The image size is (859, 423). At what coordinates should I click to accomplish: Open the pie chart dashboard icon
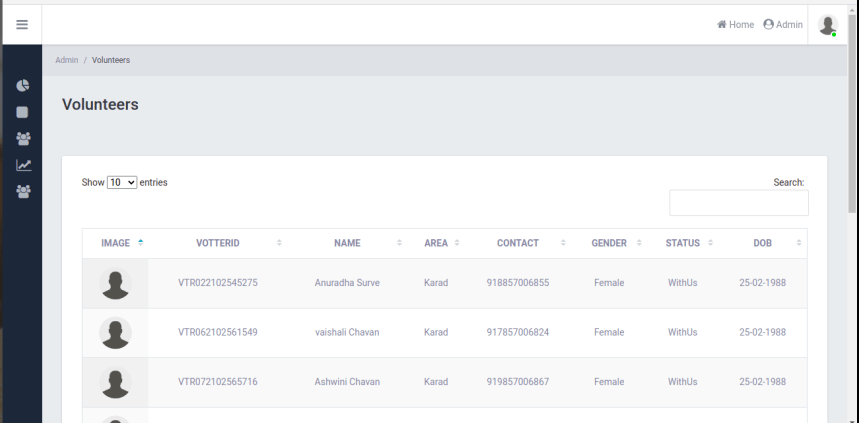tap(22, 86)
